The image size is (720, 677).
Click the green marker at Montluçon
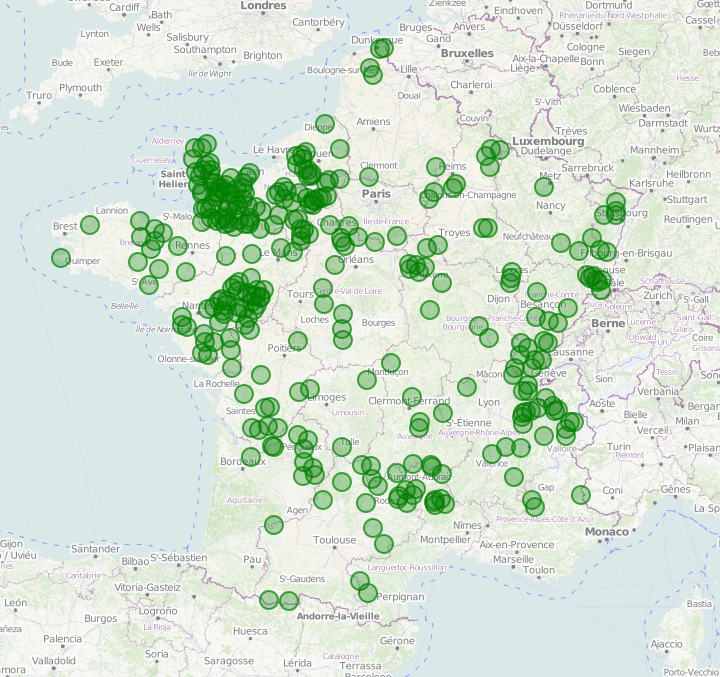click(391, 363)
